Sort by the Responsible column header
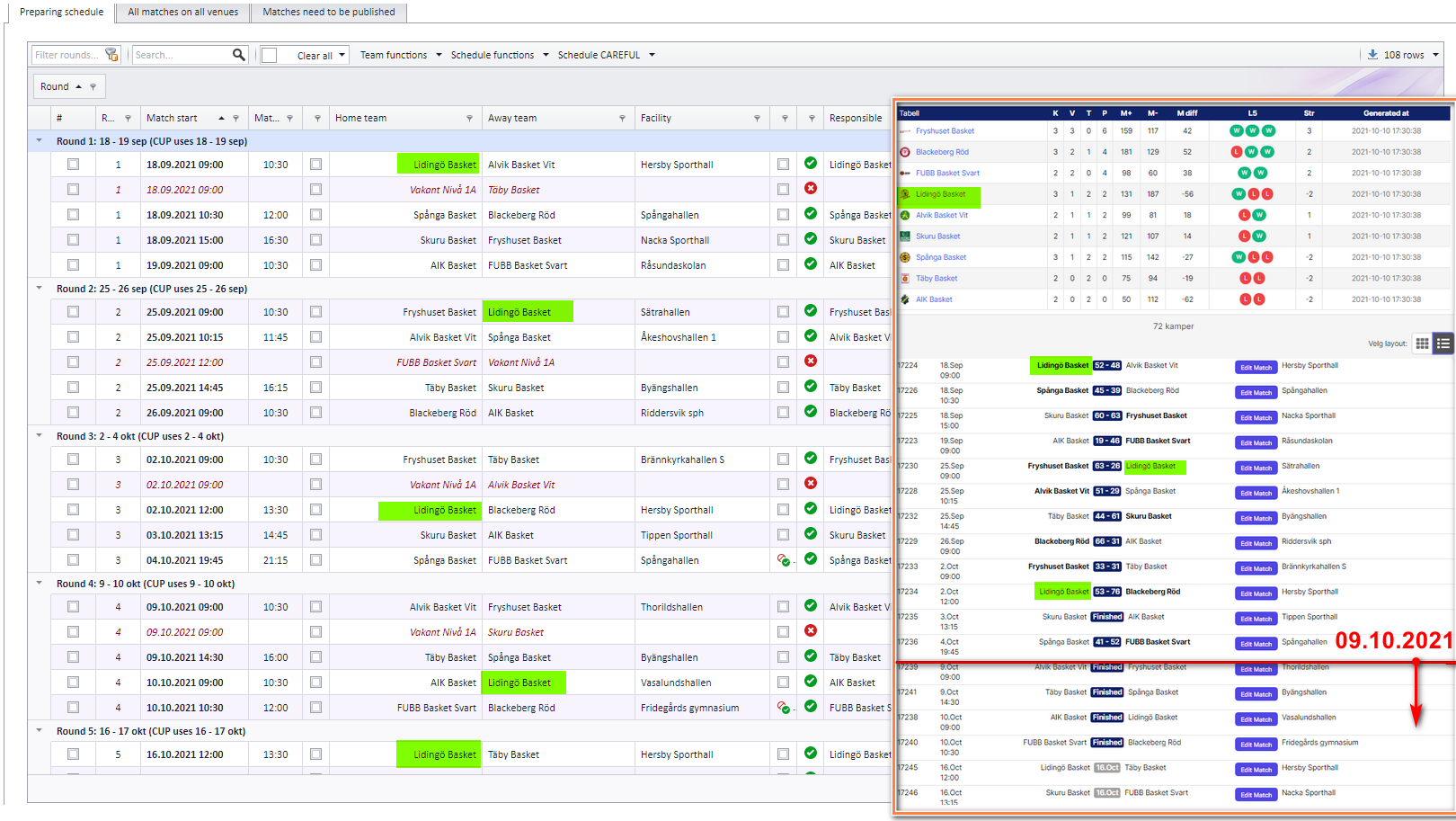This screenshot has width=1456, height=821. (x=856, y=119)
